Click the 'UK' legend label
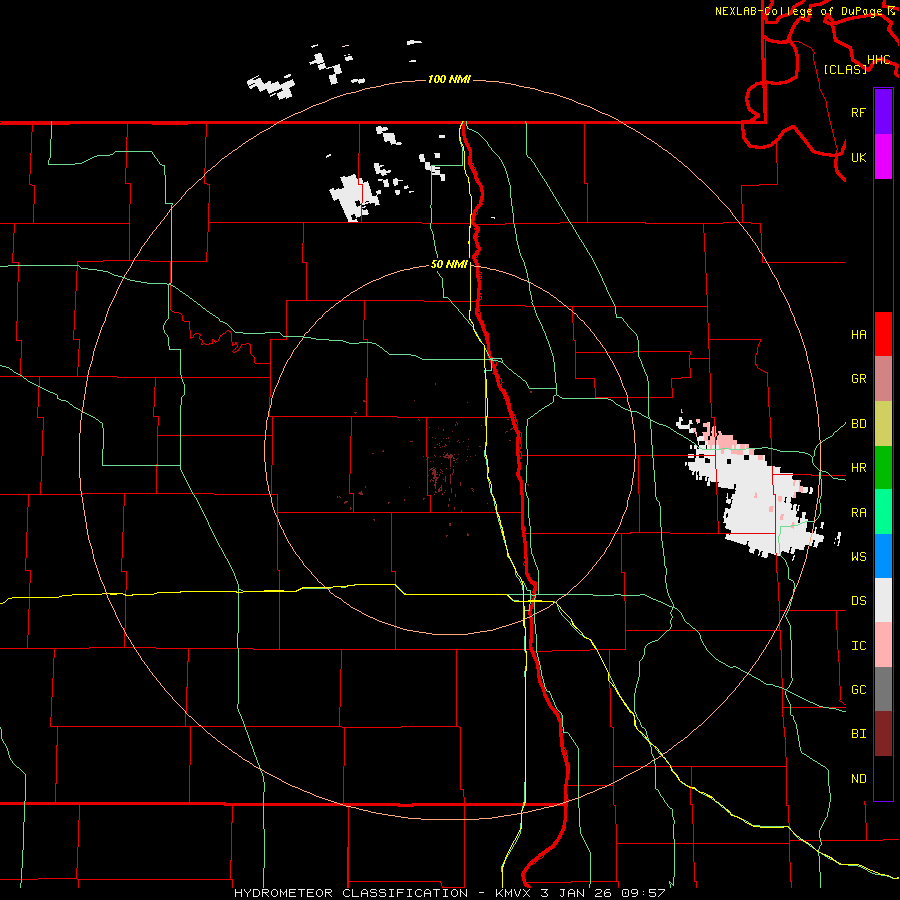 coord(858,157)
